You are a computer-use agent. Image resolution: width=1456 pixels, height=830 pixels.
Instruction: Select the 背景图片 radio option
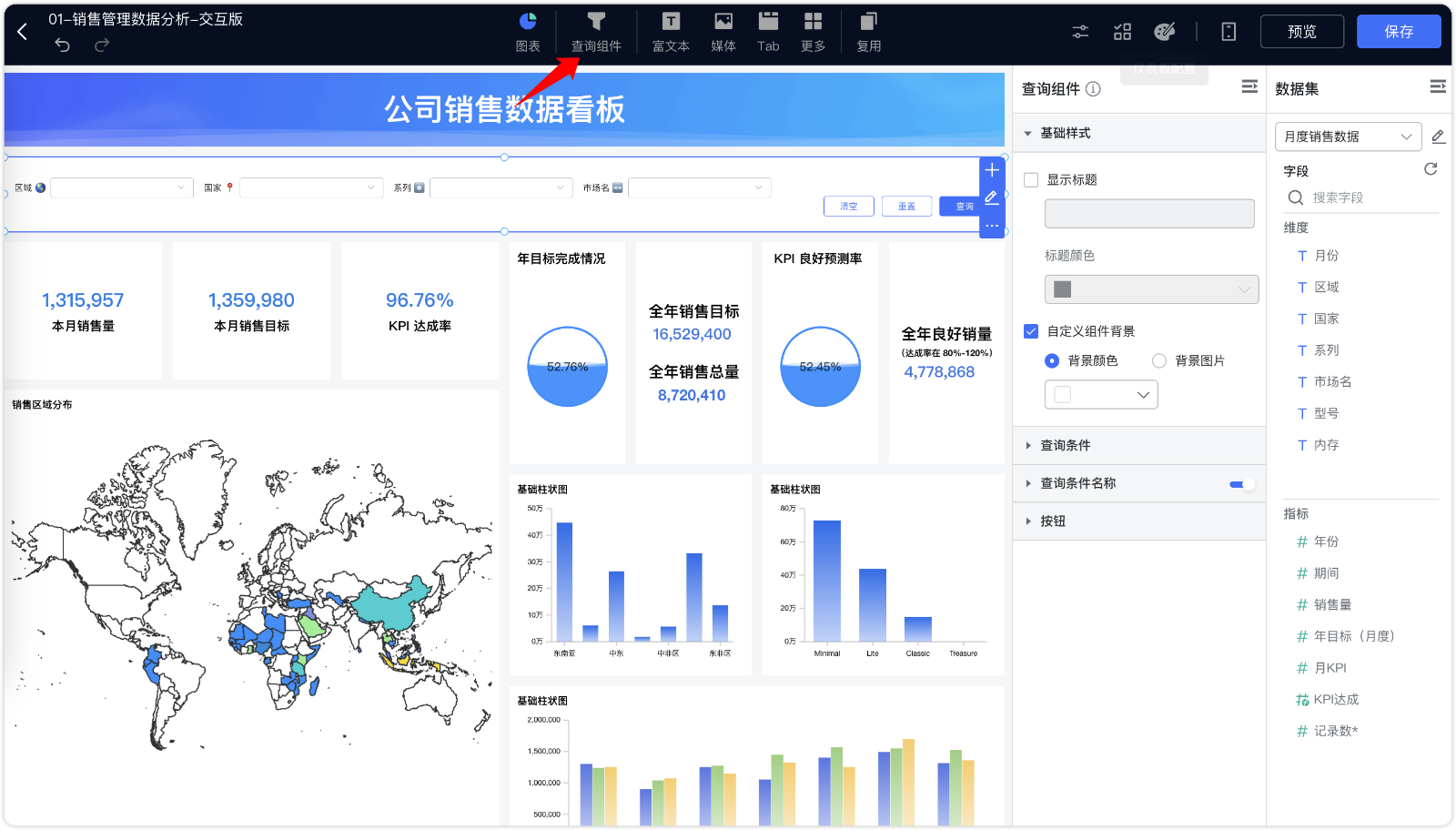pos(1159,361)
